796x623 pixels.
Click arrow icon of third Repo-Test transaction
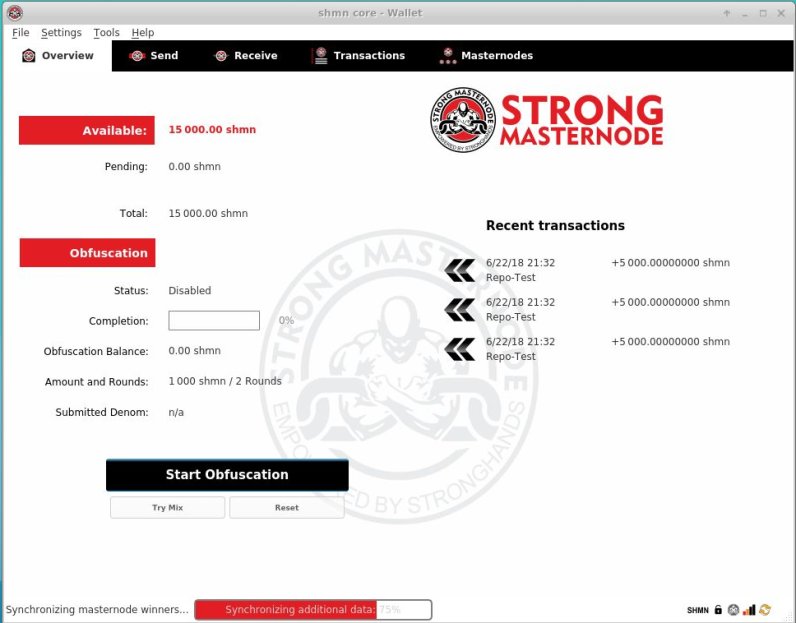pyautogui.click(x=460, y=349)
